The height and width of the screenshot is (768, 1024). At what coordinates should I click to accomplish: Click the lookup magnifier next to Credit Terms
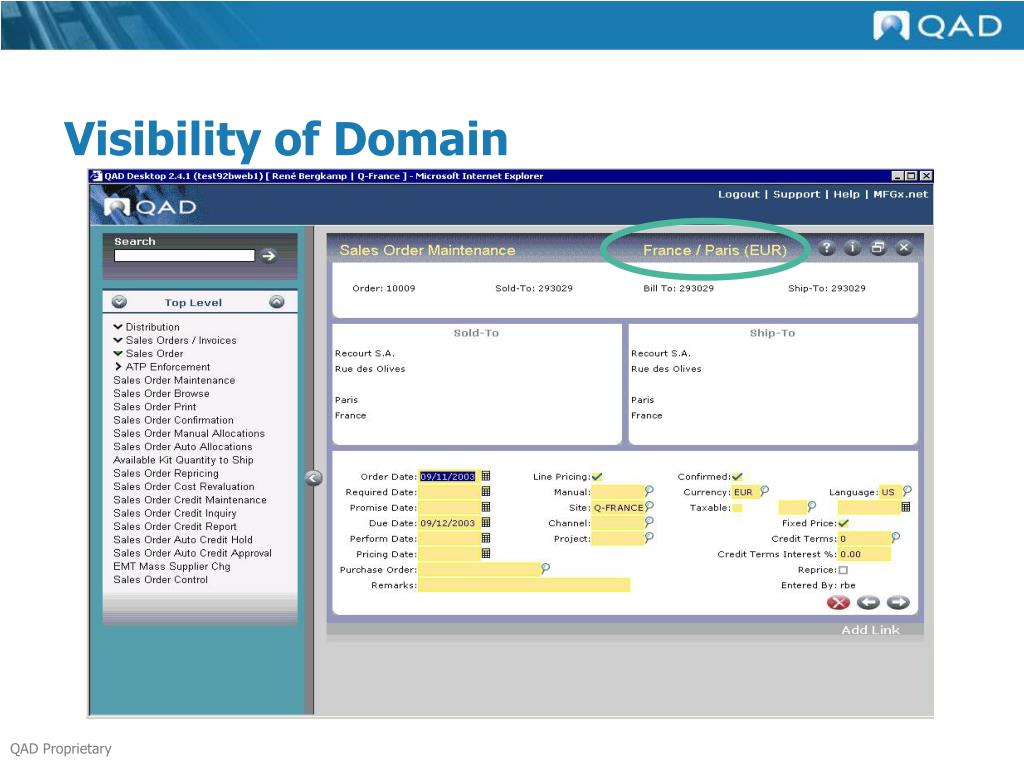[896, 537]
